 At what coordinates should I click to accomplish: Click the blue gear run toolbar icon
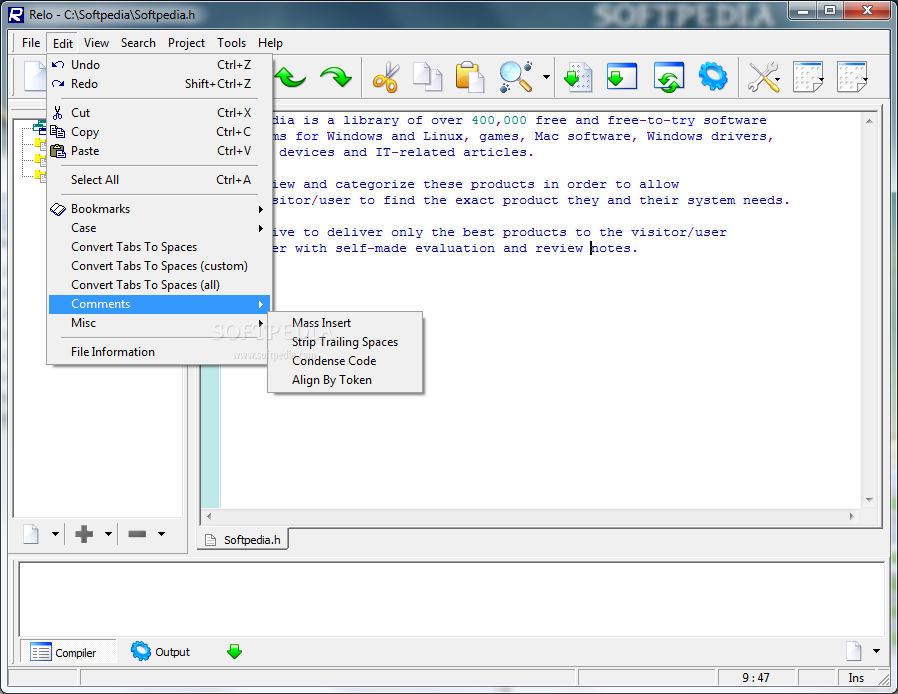click(x=713, y=76)
